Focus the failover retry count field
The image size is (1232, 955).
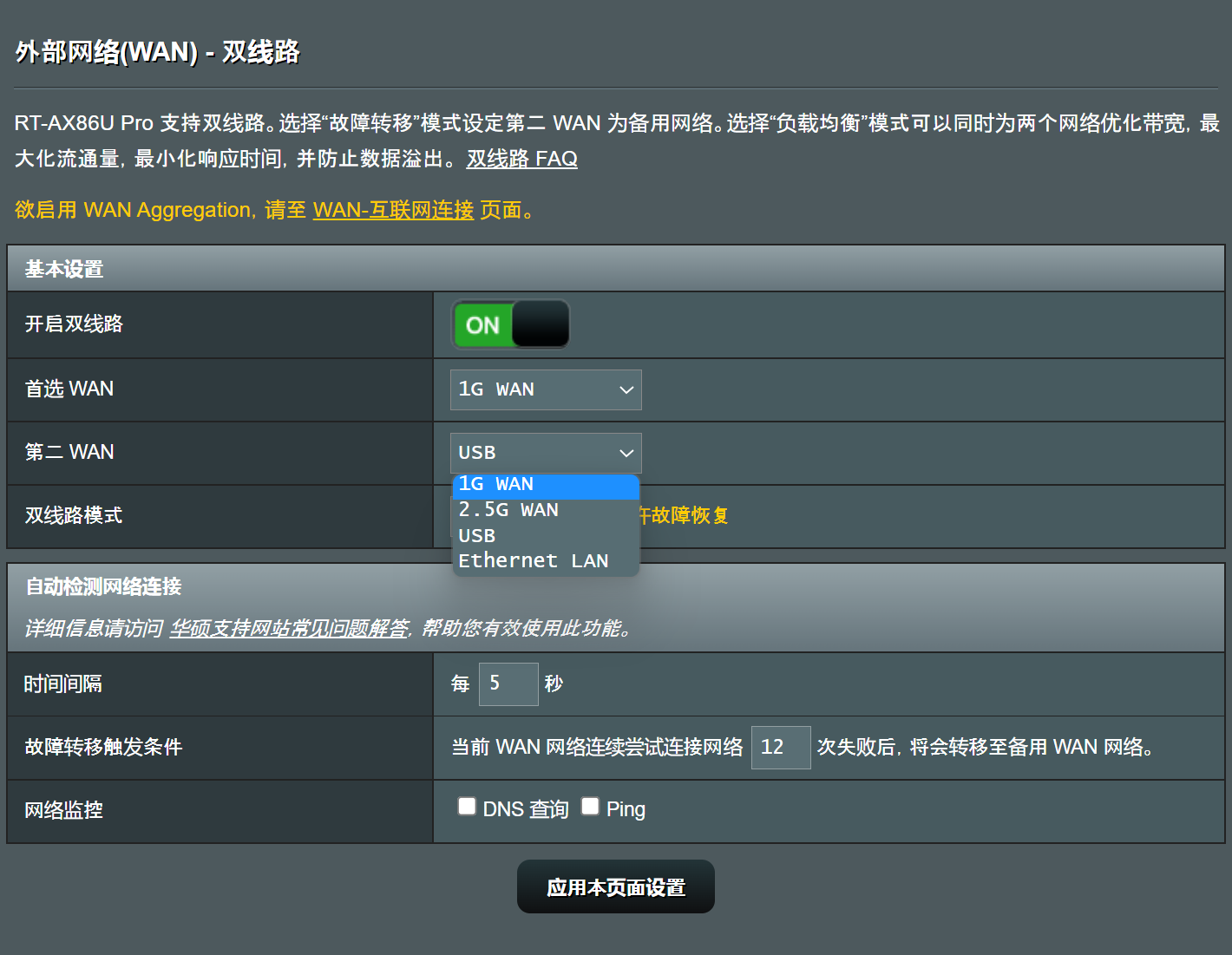click(x=780, y=747)
